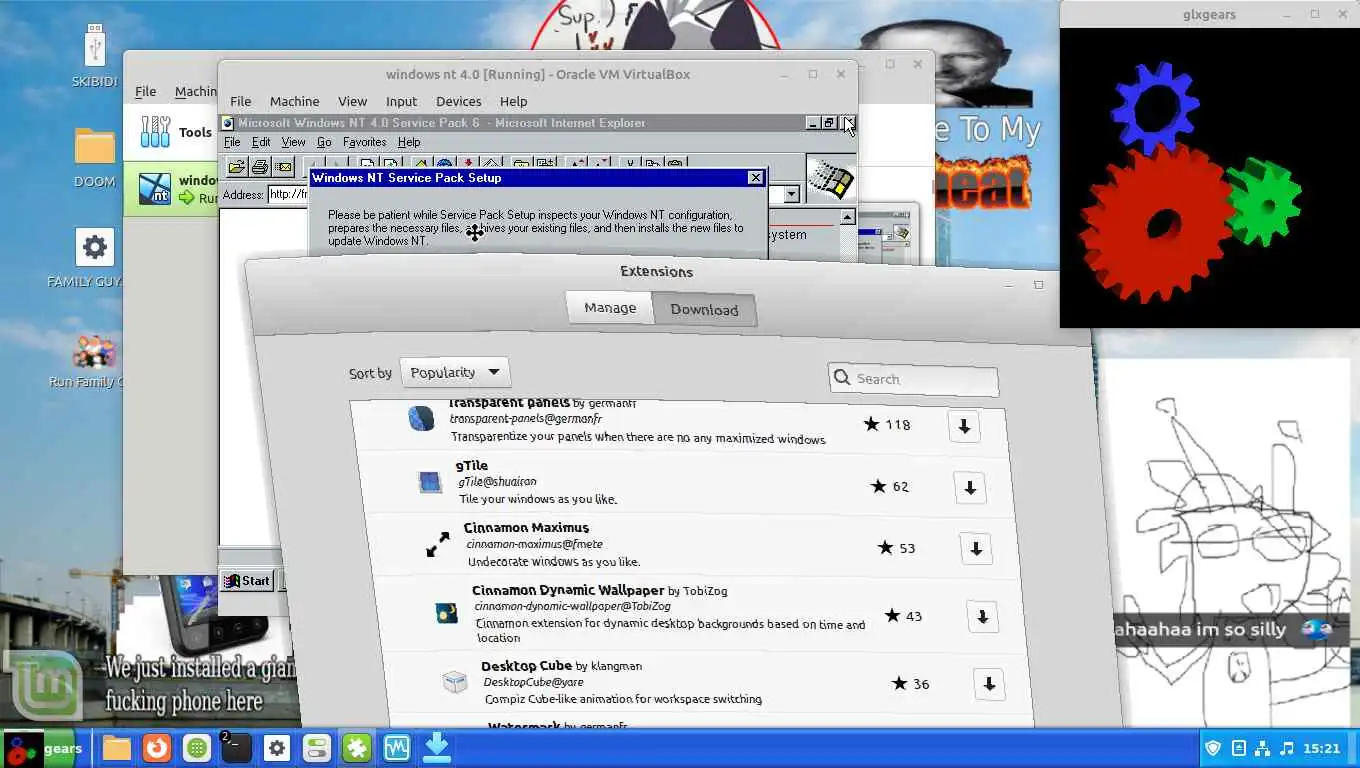Open the green app grid icon in taskbar
Image resolution: width=1360 pixels, height=768 pixels.
pyautogui.click(x=197, y=748)
